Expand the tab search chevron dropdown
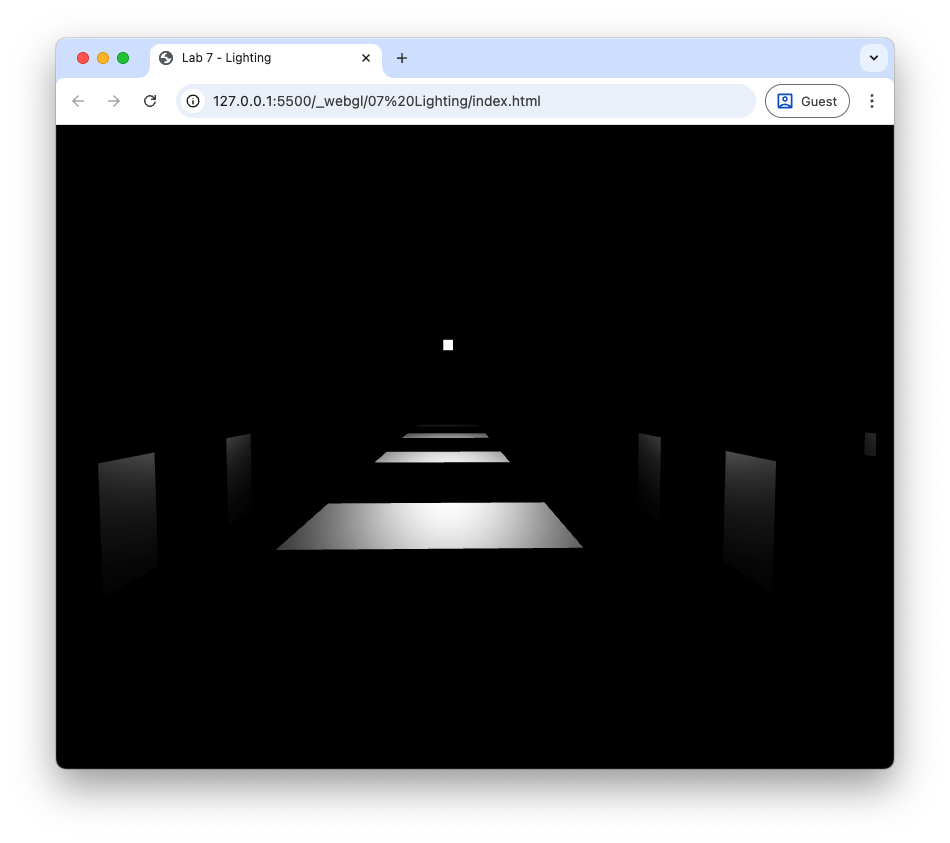This screenshot has height=843, width=950. [x=873, y=58]
